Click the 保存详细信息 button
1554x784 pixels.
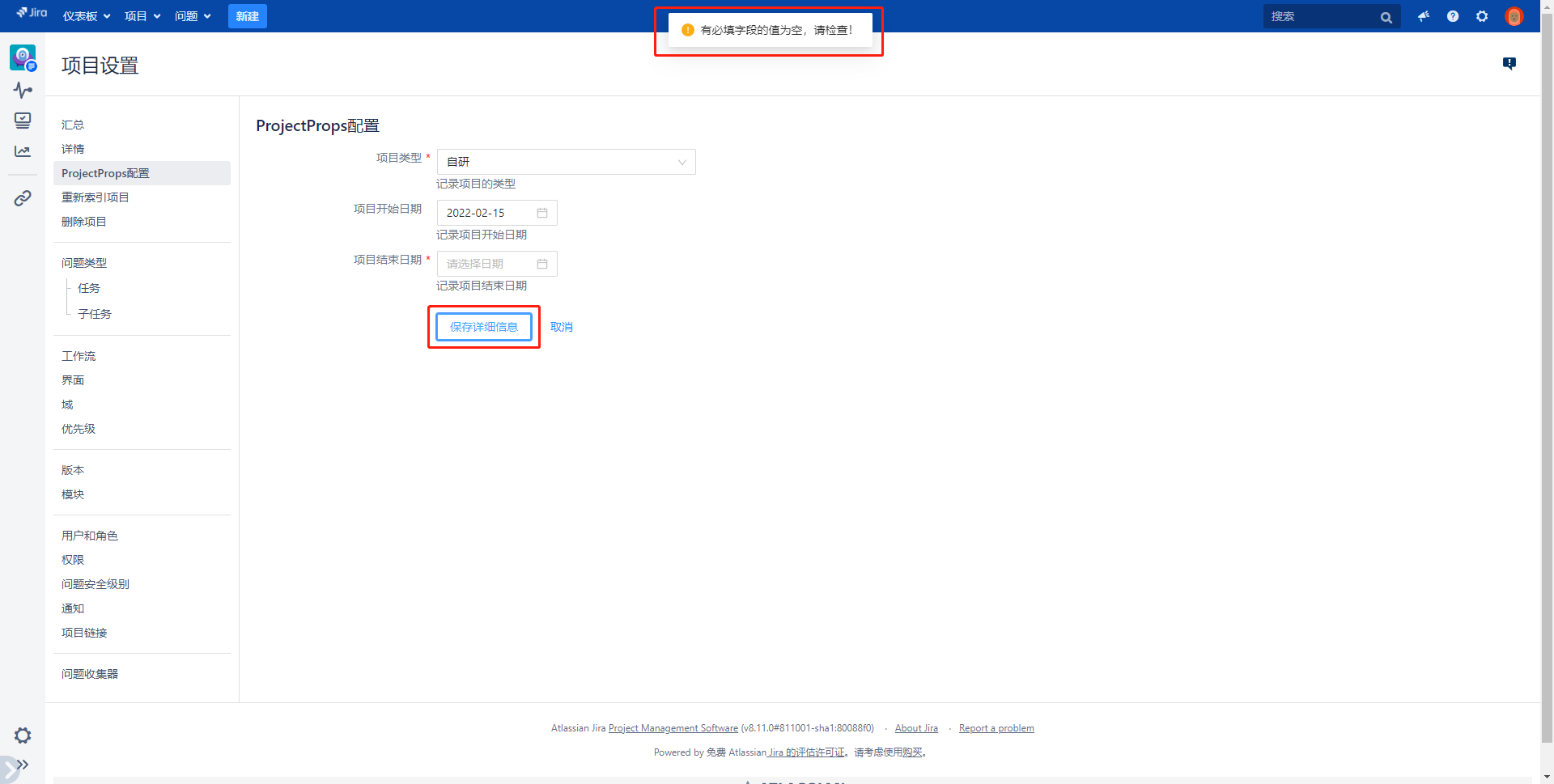(x=484, y=327)
